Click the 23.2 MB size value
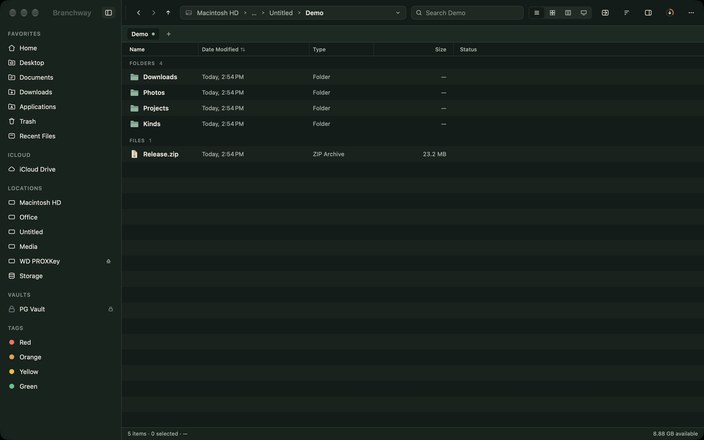 tap(434, 154)
